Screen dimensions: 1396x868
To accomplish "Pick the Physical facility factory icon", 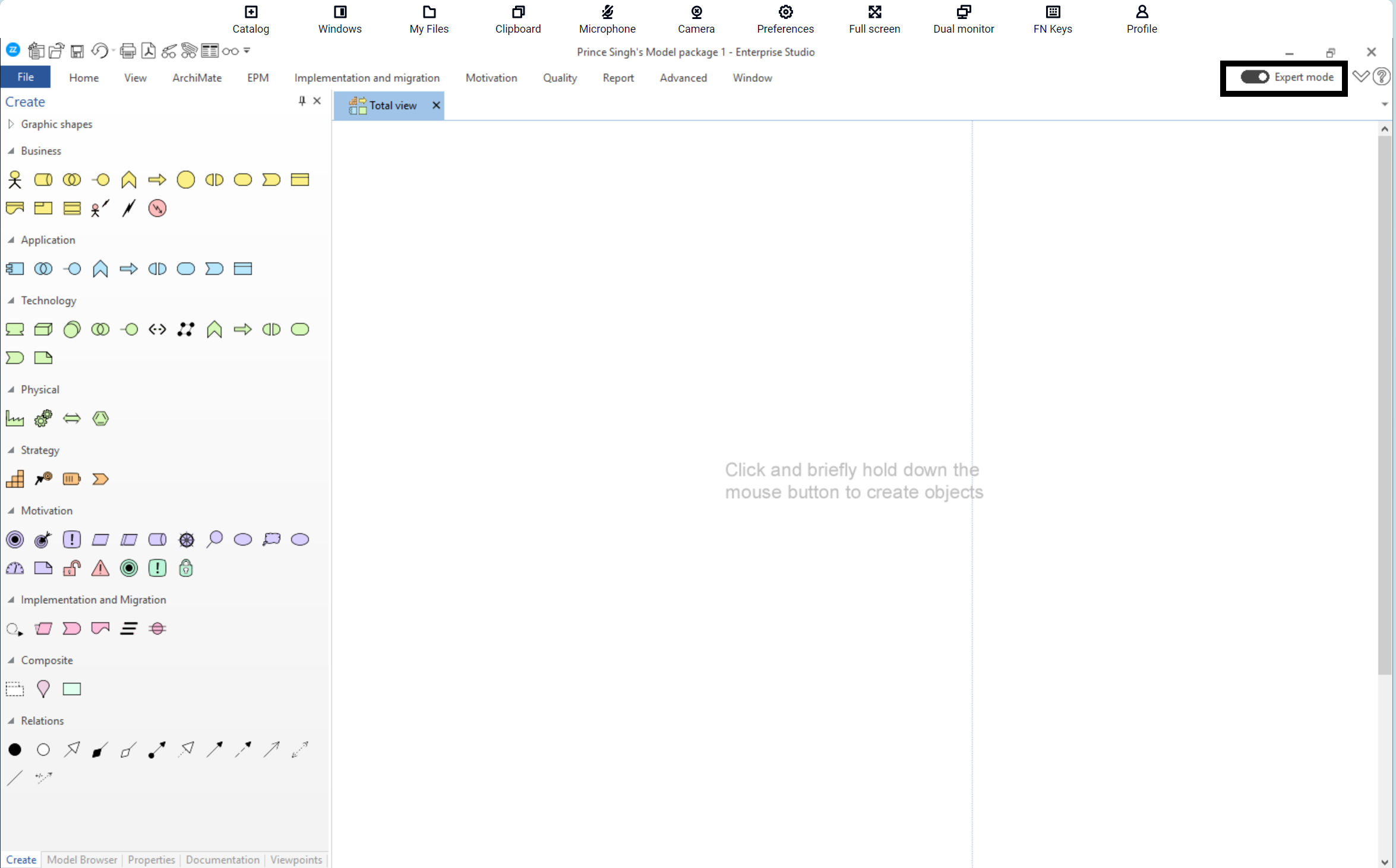I will tap(15, 419).
